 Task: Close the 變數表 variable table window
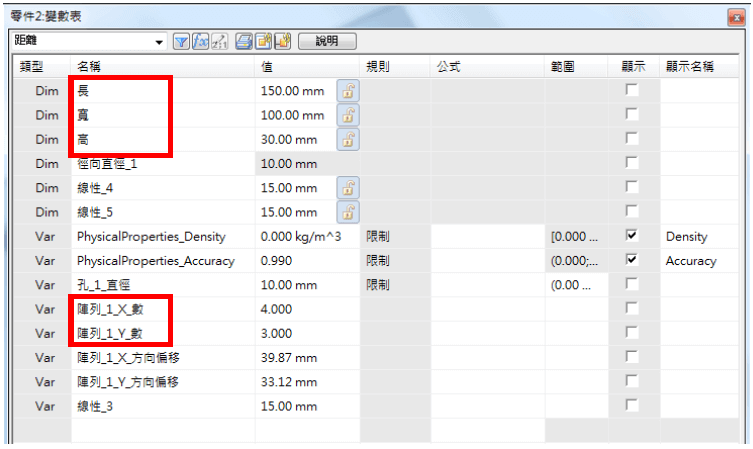point(737,17)
